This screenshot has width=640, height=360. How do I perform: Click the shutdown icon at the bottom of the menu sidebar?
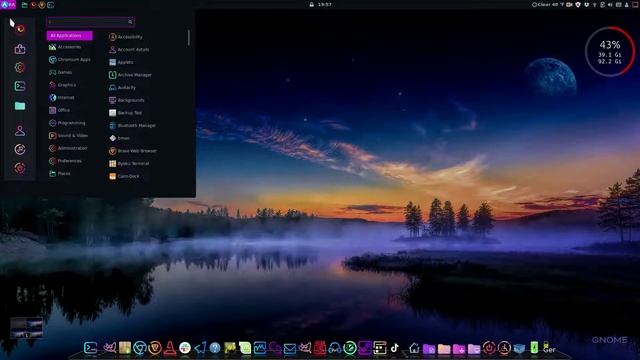[20, 168]
